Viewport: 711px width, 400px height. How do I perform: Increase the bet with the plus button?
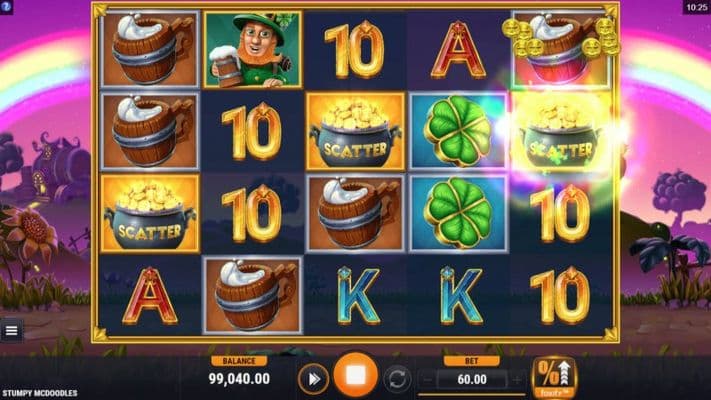click(x=516, y=379)
